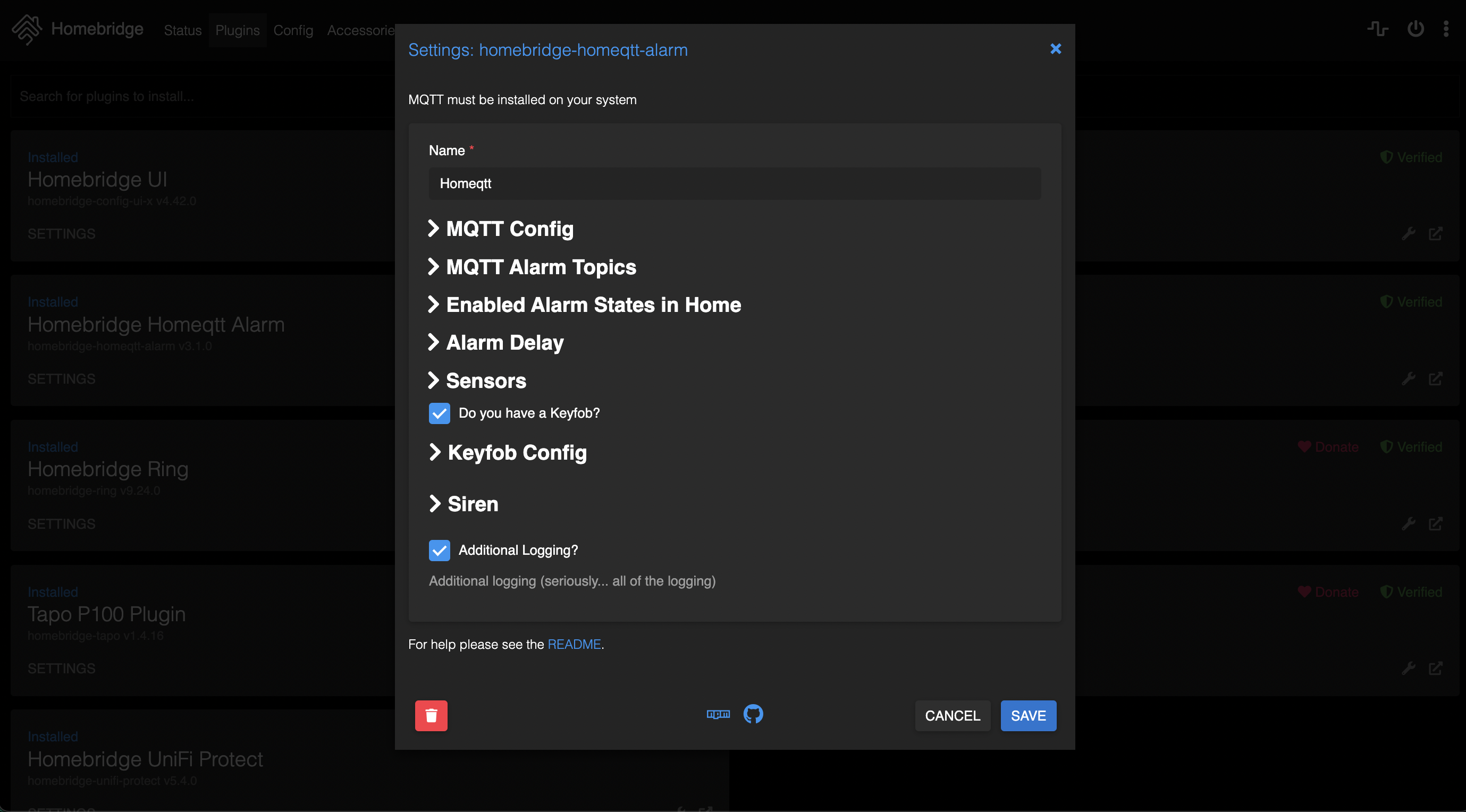Open the README link

(574, 644)
